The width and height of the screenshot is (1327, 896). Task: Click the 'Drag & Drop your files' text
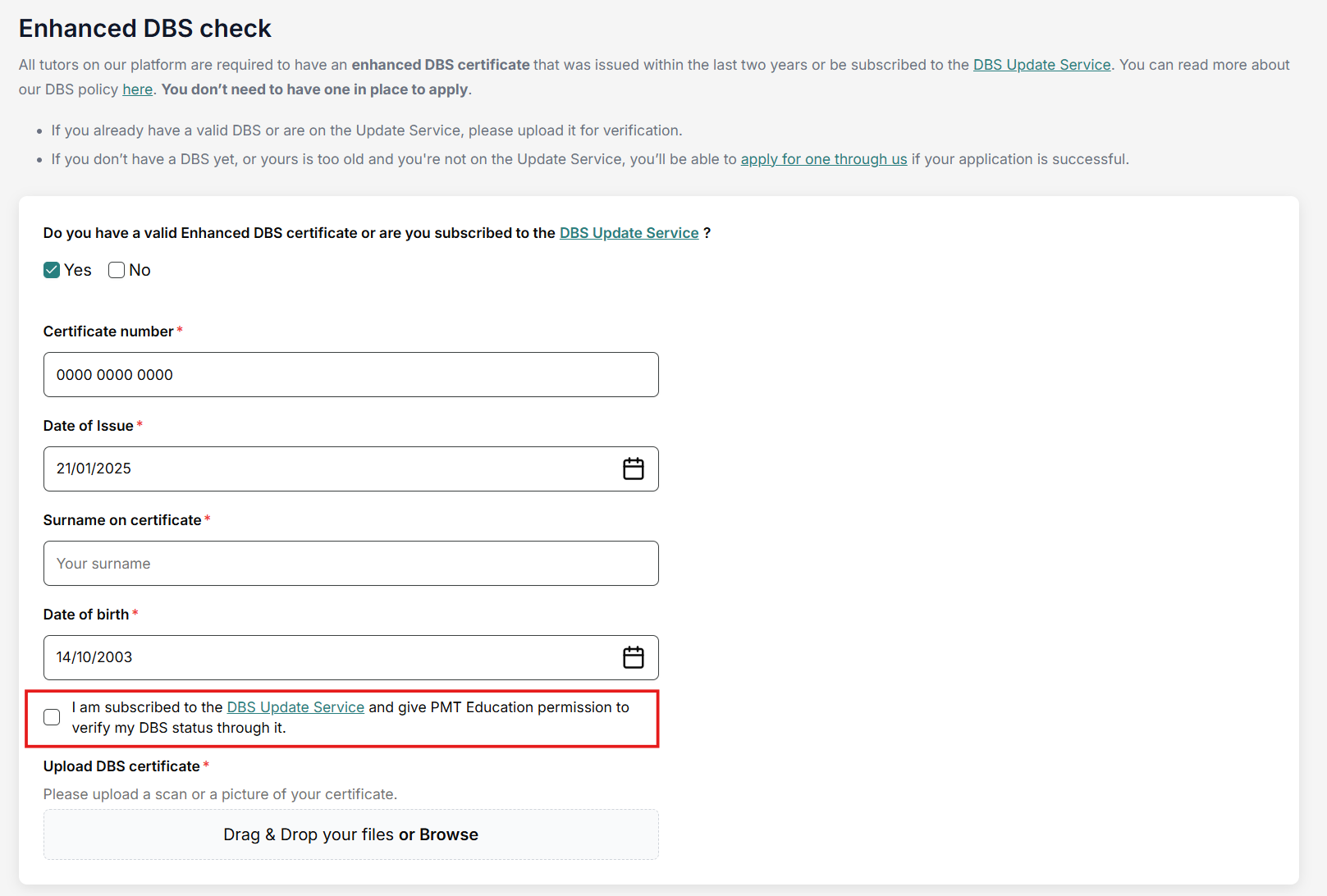(x=309, y=834)
